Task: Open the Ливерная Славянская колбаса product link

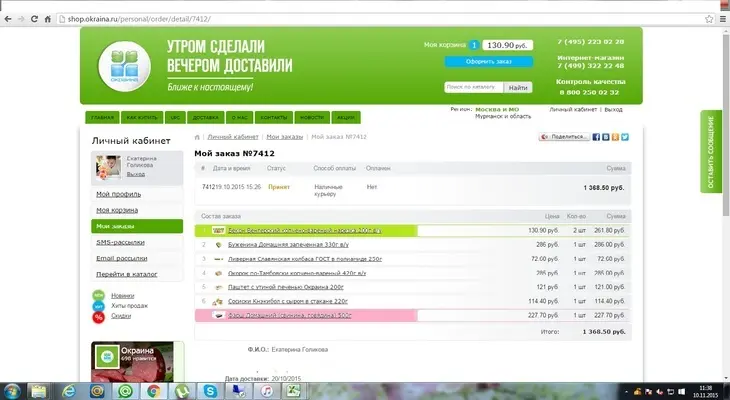Action: pos(304,259)
